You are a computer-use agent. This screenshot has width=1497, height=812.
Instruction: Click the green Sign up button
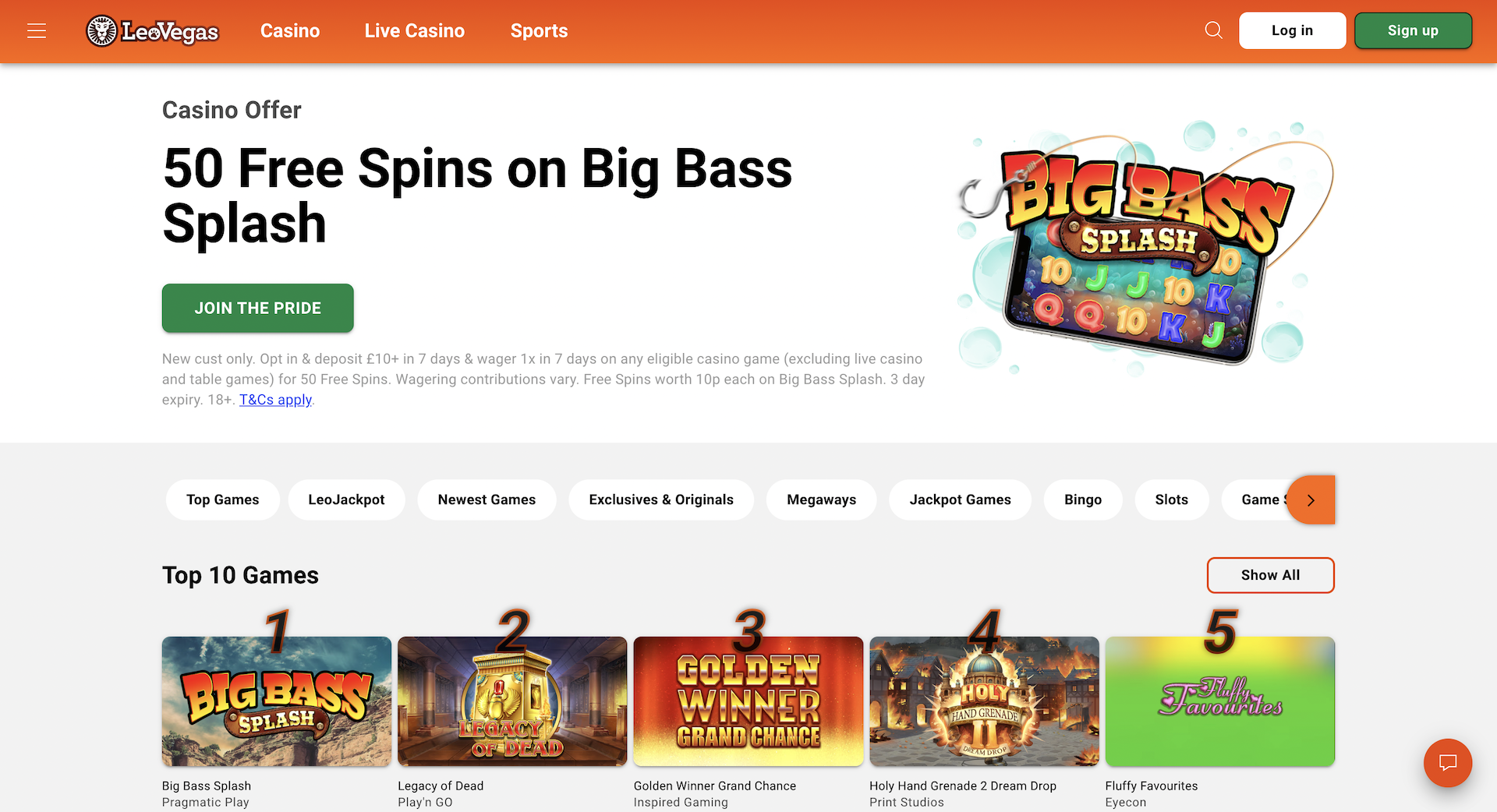point(1413,30)
